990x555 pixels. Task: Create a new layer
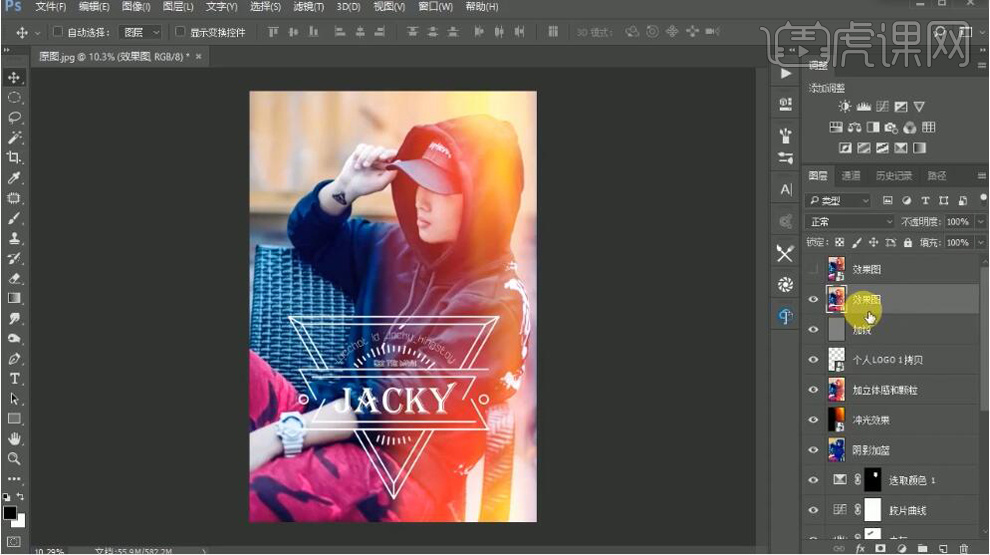coord(943,549)
